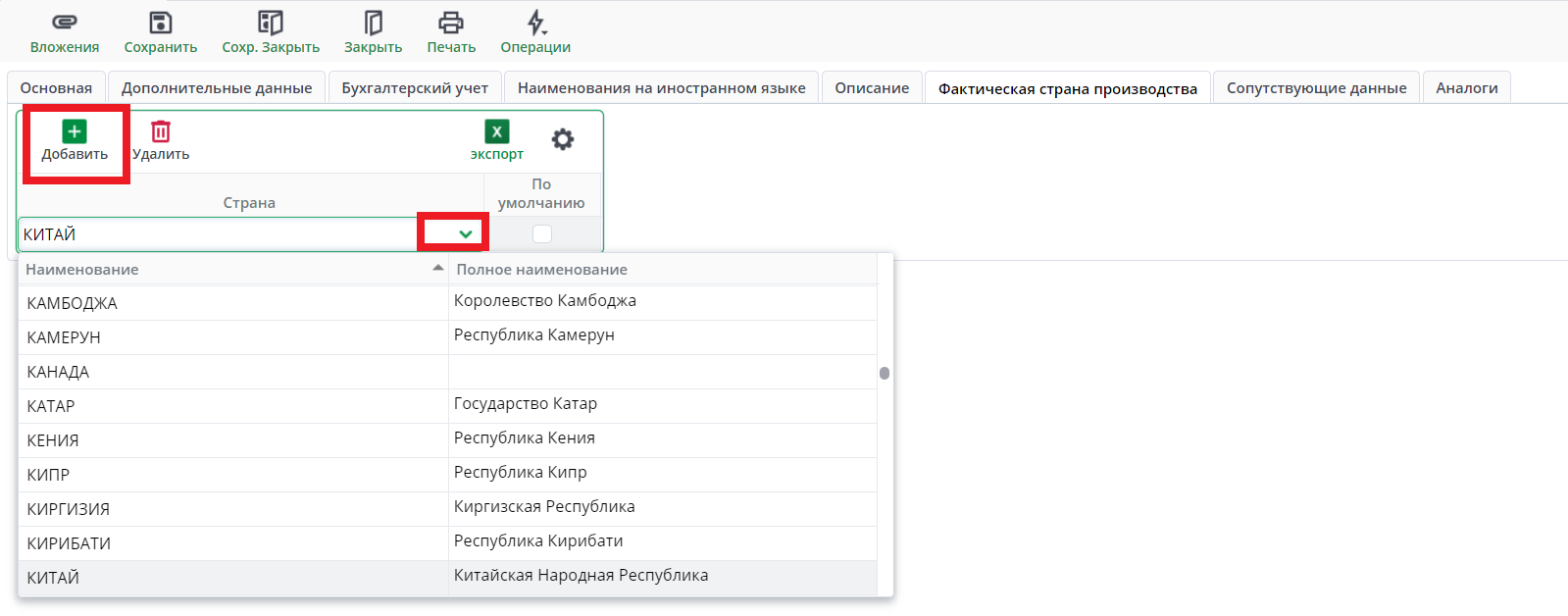Click the Сохранить save icon
The width and height of the screenshot is (1568, 616).
pyautogui.click(x=161, y=23)
